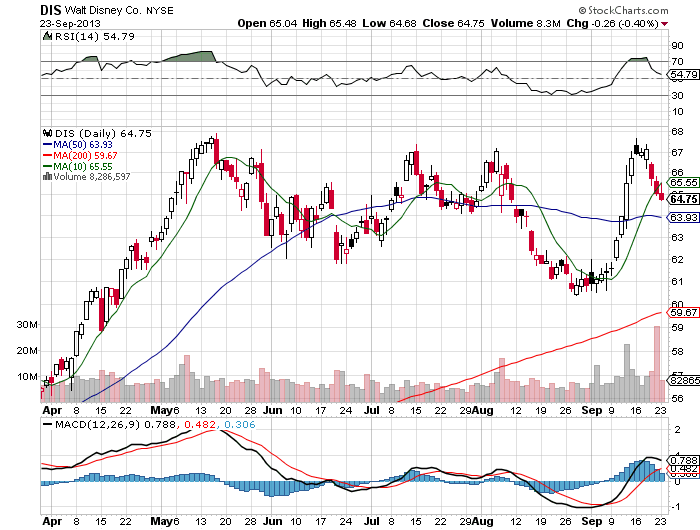The image size is (700, 530).
Task: Click the Close 64.75 header value
Action: (454, 23)
